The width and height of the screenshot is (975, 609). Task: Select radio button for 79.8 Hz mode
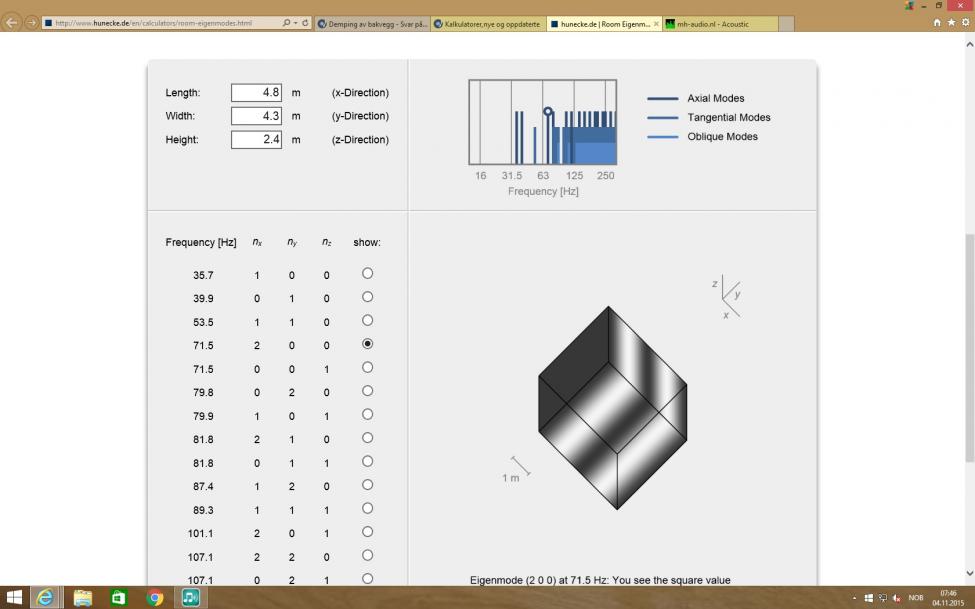367,391
